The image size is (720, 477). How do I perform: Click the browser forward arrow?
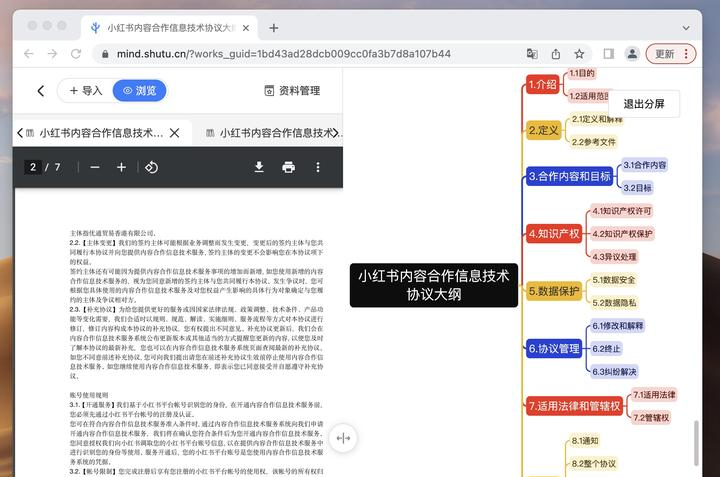(x=52, y=54)
